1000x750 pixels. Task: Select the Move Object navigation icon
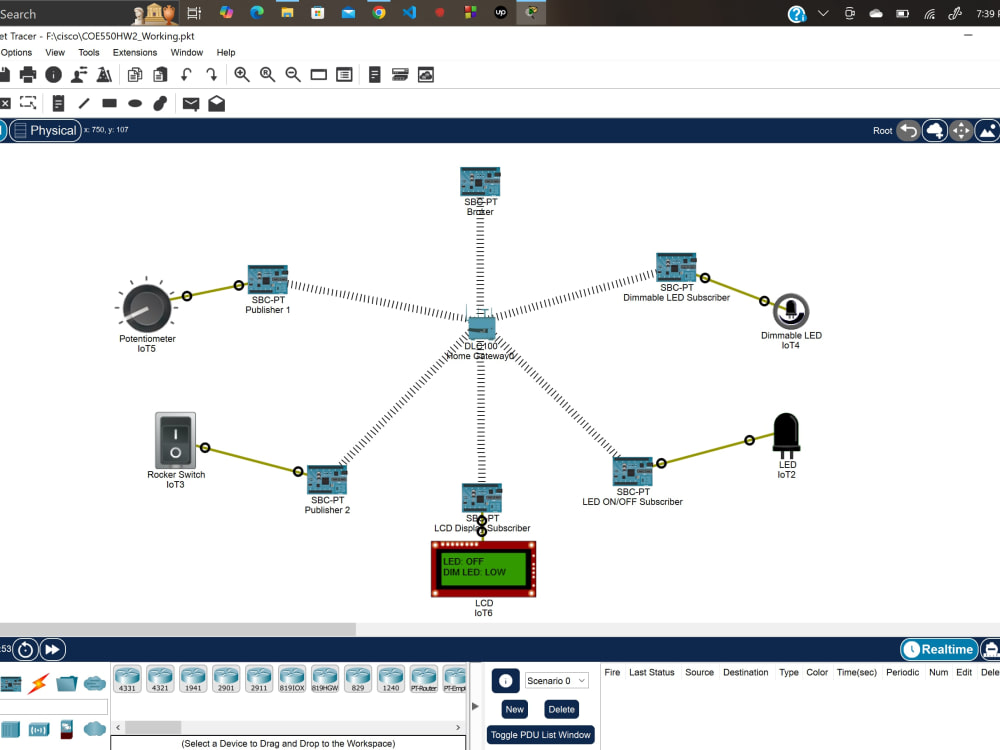[960, 130]
